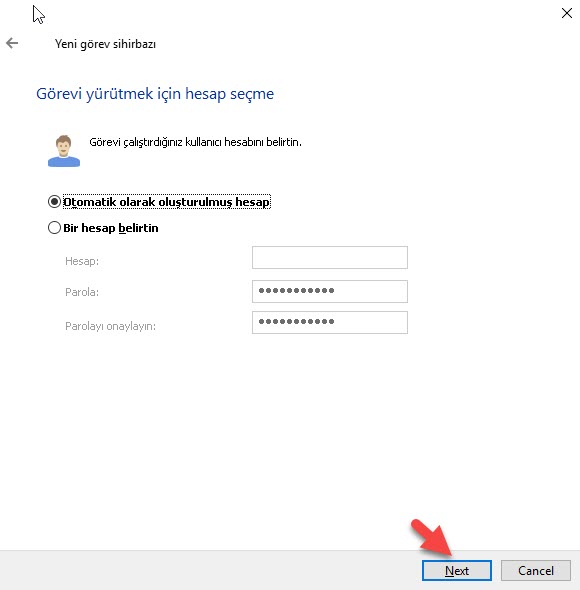Viewport: 580px width, 590px height.
Task: Click the Next button
Action: 457,570
